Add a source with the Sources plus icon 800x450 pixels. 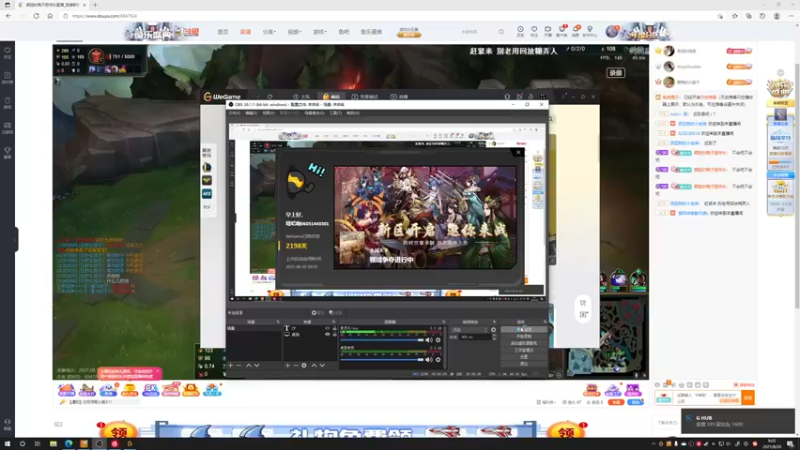click(x=287, y=365)
